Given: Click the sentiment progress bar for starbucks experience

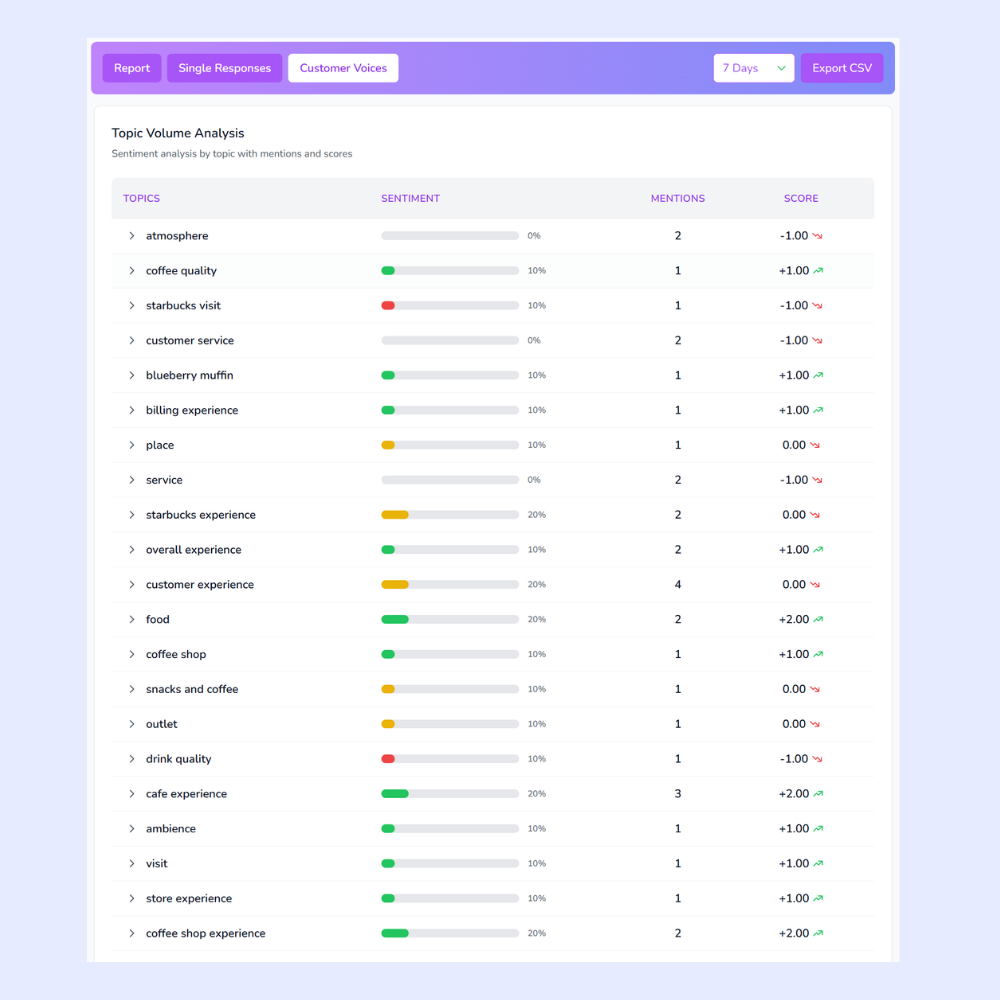Looking at the screenshot, I should 450,514.
